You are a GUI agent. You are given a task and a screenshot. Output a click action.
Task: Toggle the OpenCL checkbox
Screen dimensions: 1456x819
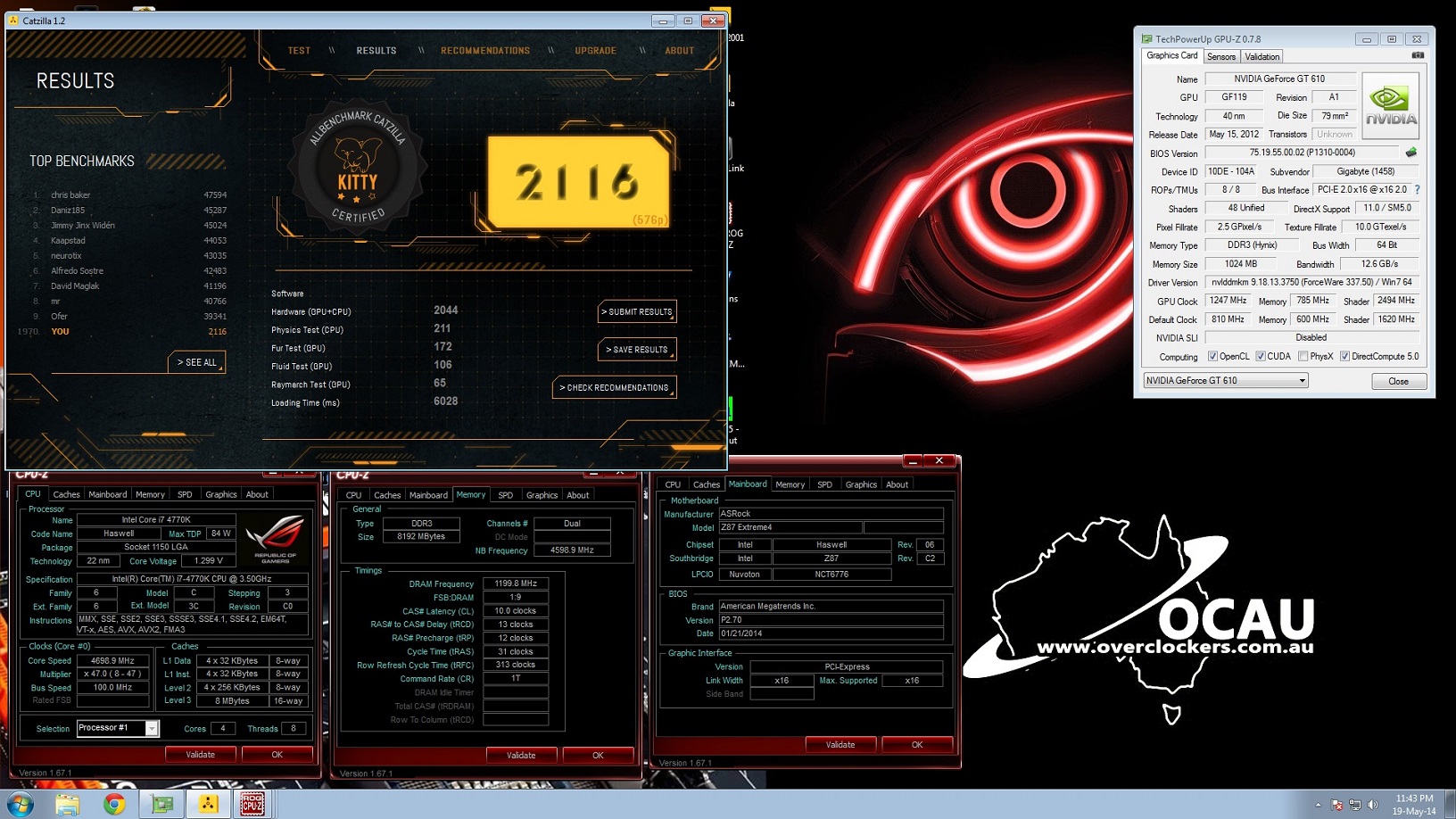[1212, 357]
